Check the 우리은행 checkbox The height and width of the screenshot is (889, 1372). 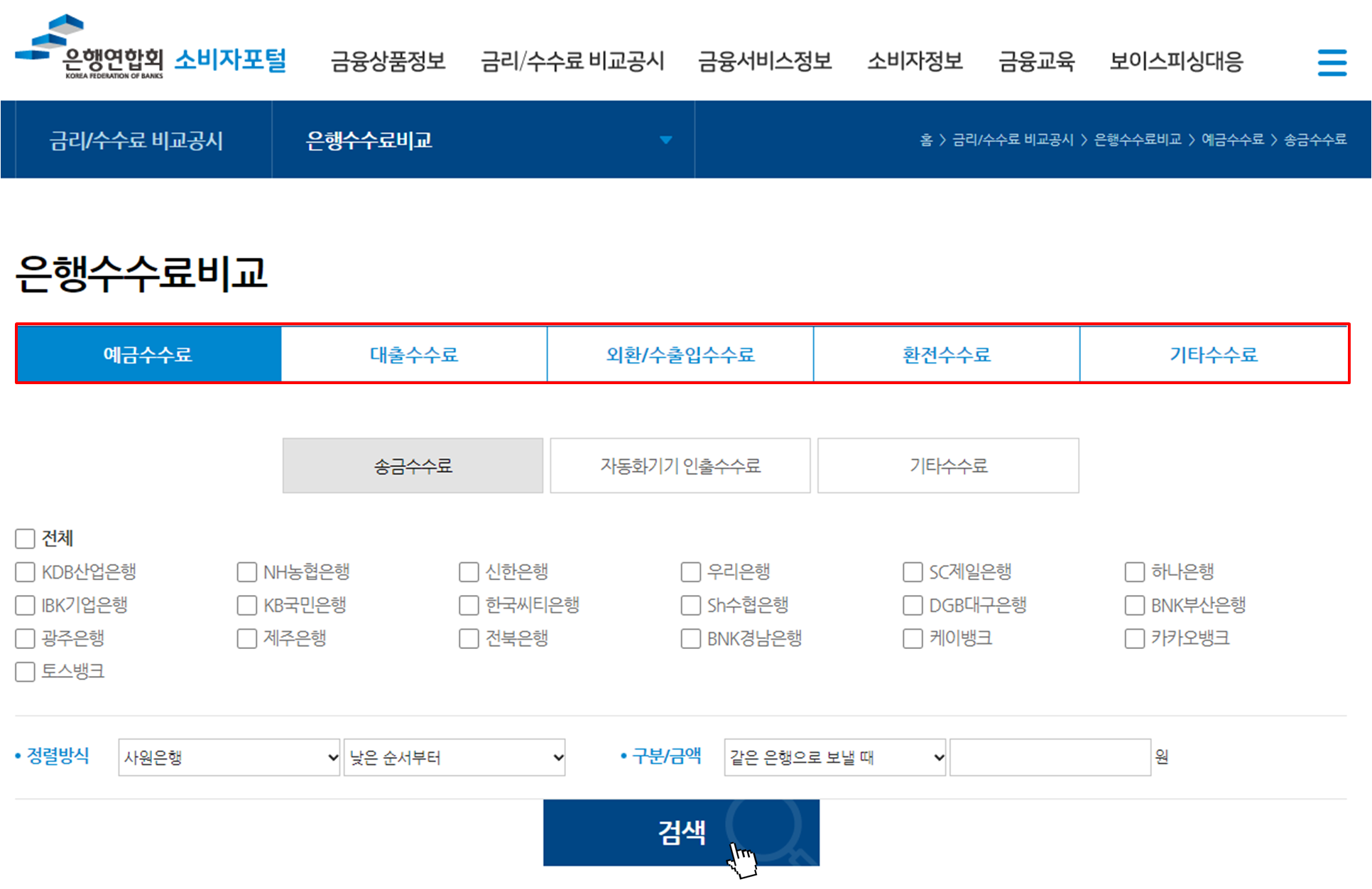pyautogui.click(x=690, y=572)
